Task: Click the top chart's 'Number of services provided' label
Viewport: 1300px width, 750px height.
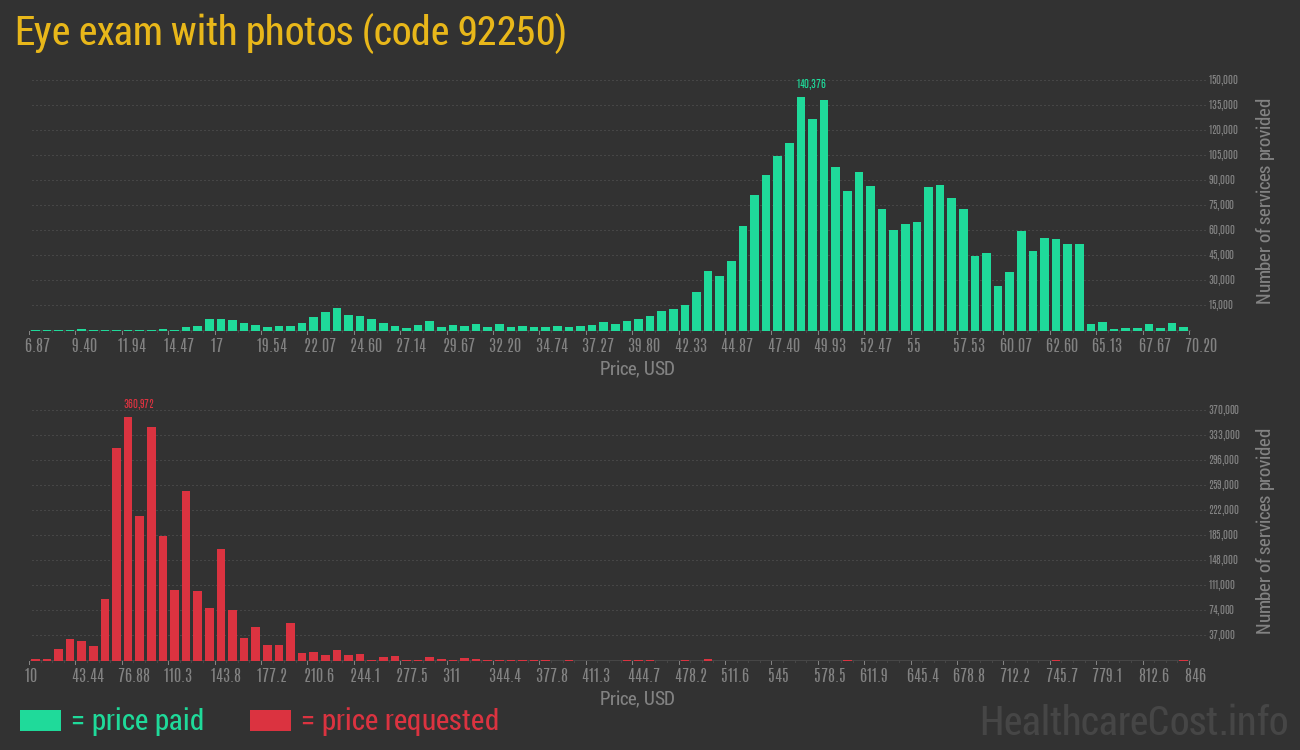Action: [x=1264, y=201]
